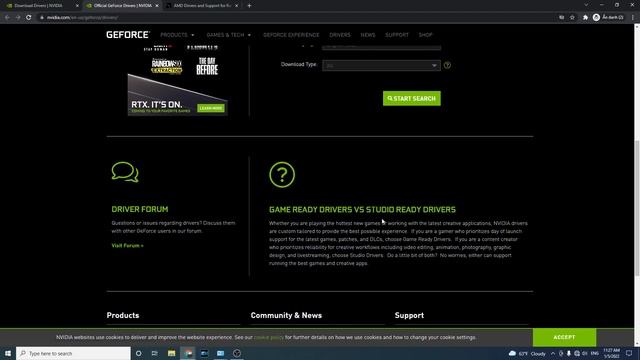Click the browser forward arrow
The width and height of the screenshot is (640, 360).
point(18,18)
